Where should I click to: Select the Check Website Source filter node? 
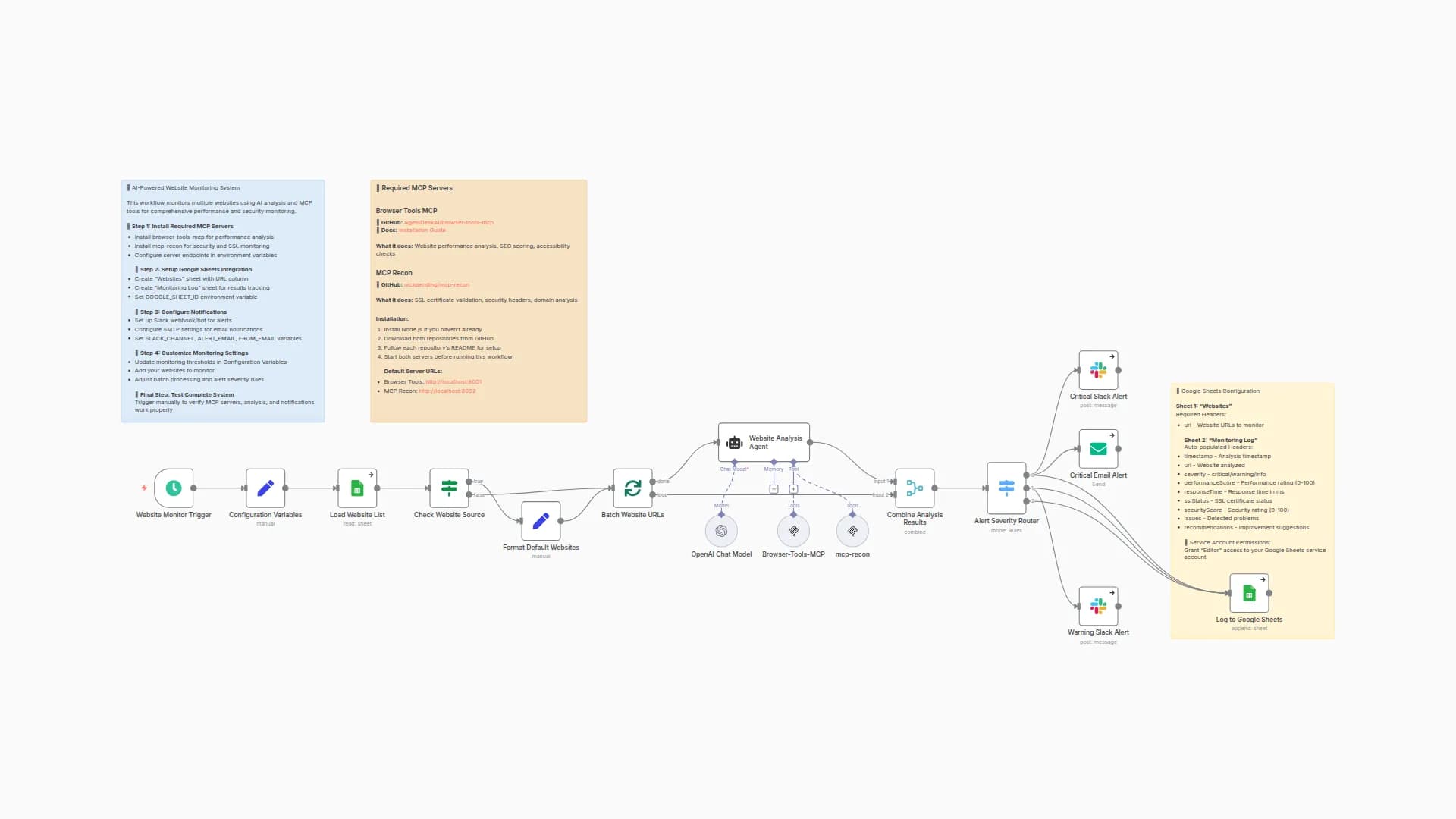(x=449, y=489)
